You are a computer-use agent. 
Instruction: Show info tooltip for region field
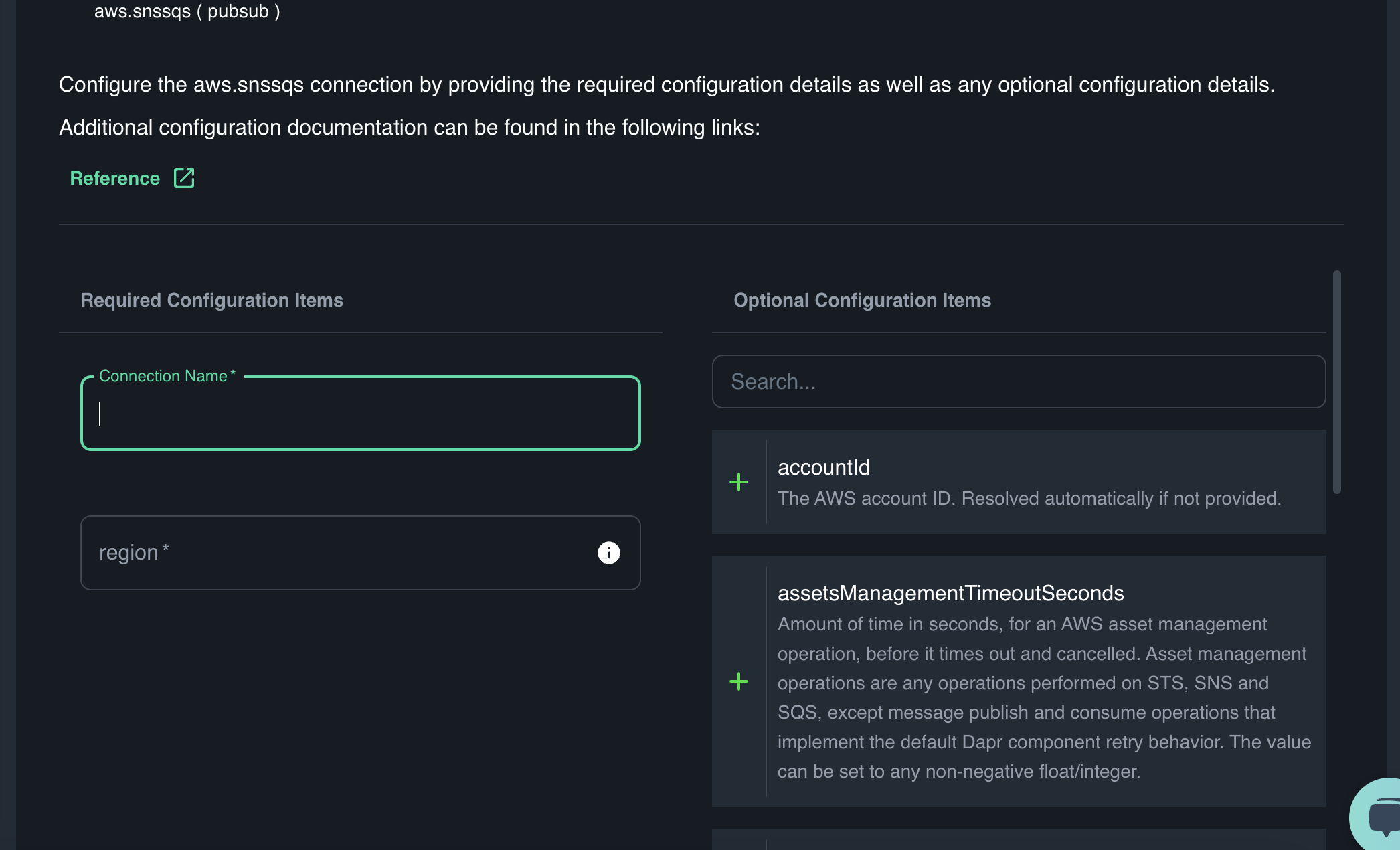click(x=608, y=553)
